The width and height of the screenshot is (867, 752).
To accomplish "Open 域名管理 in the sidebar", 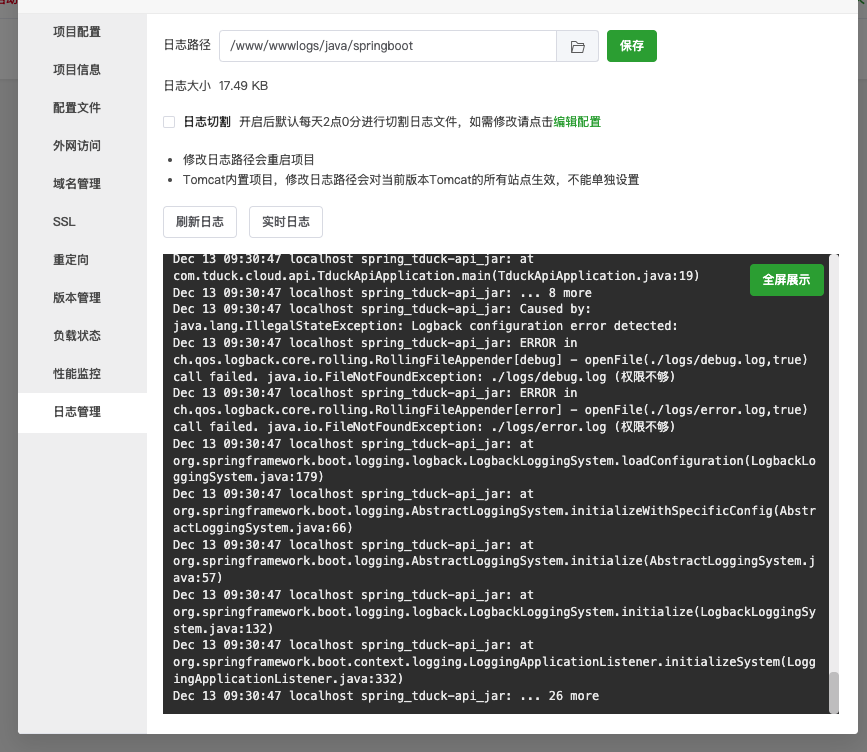I will click(77, 184).
